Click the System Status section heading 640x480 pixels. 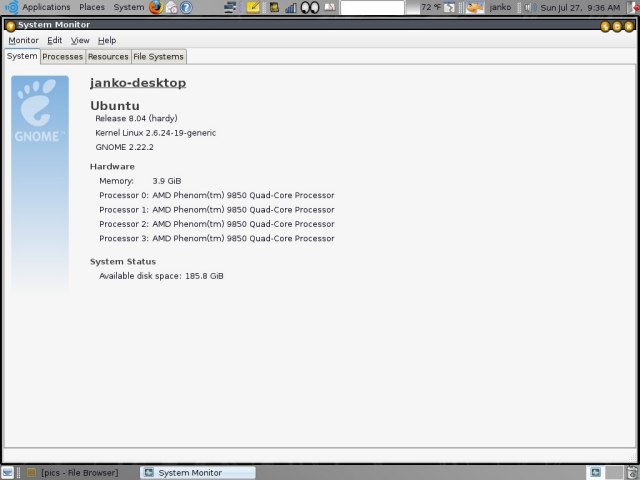pos(123,262)
